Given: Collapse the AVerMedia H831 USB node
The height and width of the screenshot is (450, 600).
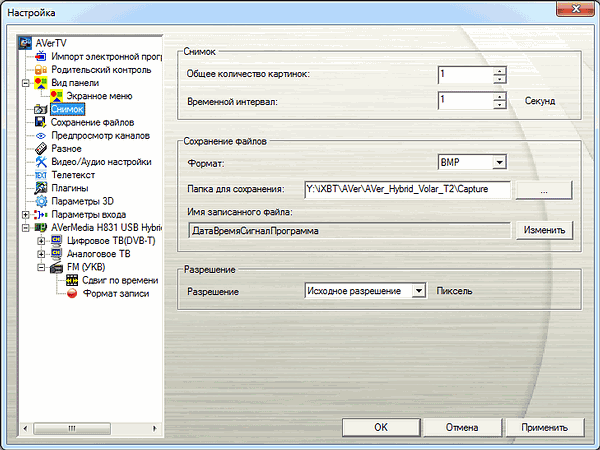Looking at the screenshot, I should tap(26, 228).
